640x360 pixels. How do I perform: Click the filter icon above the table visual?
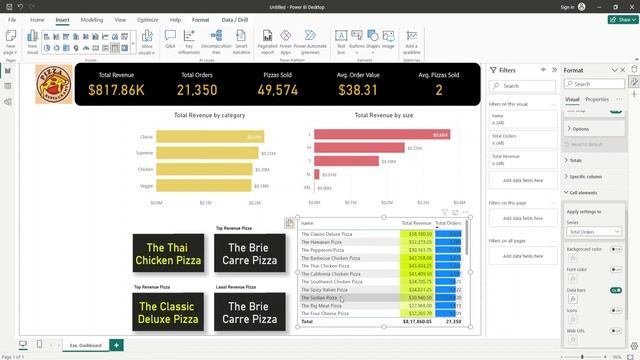click(444, 212)
